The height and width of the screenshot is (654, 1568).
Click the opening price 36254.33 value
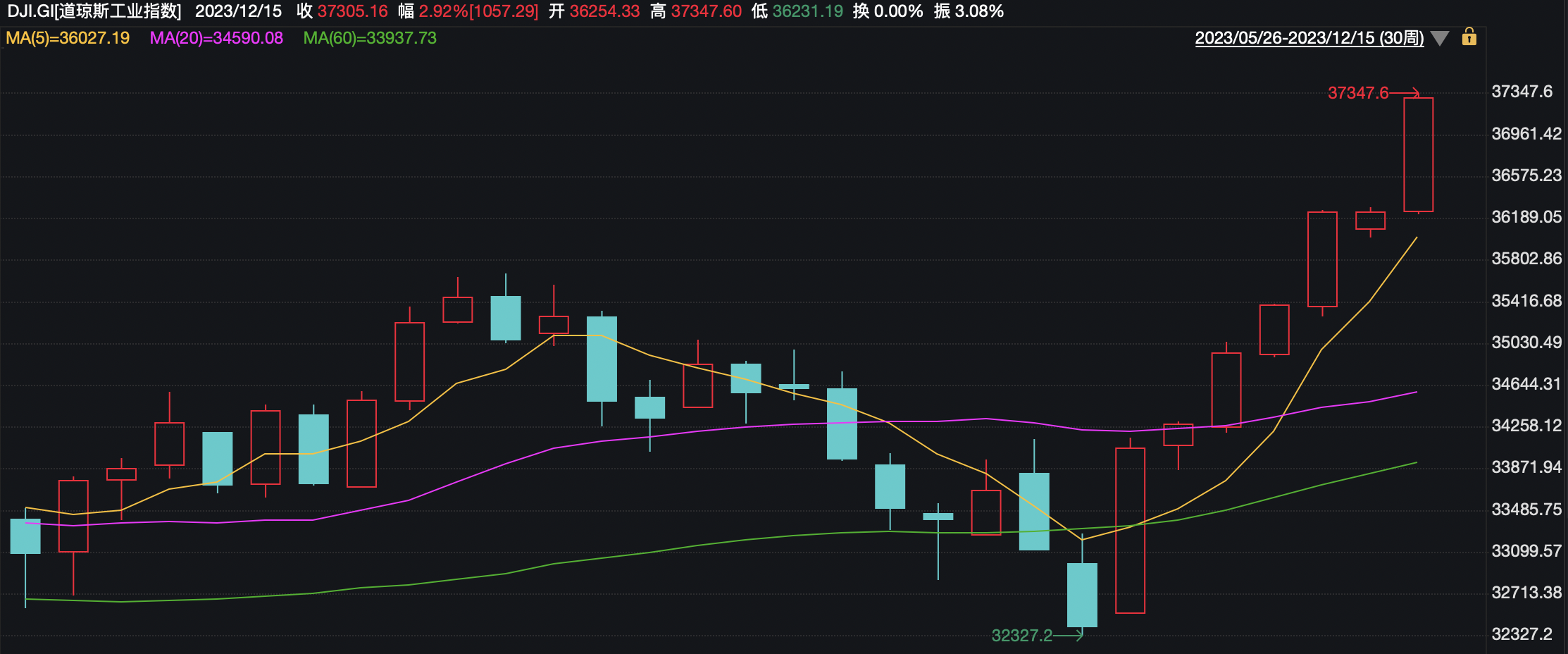tap(604, 11)
